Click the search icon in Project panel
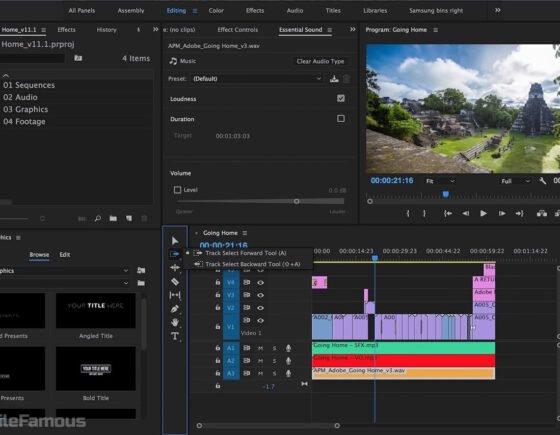 pyautogui.click(x=98, y=218)
